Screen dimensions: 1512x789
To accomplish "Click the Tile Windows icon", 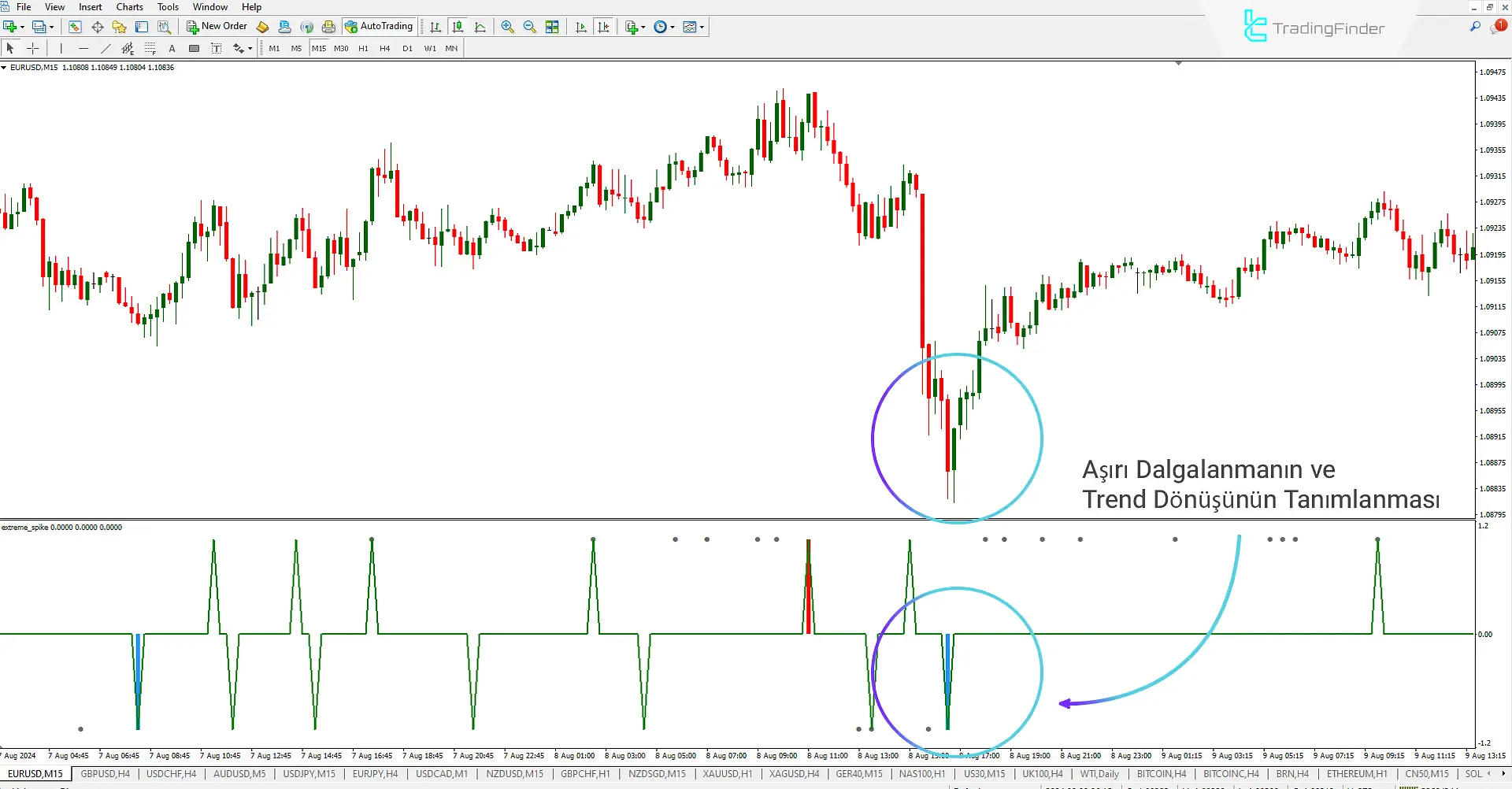I will [552, 27].
